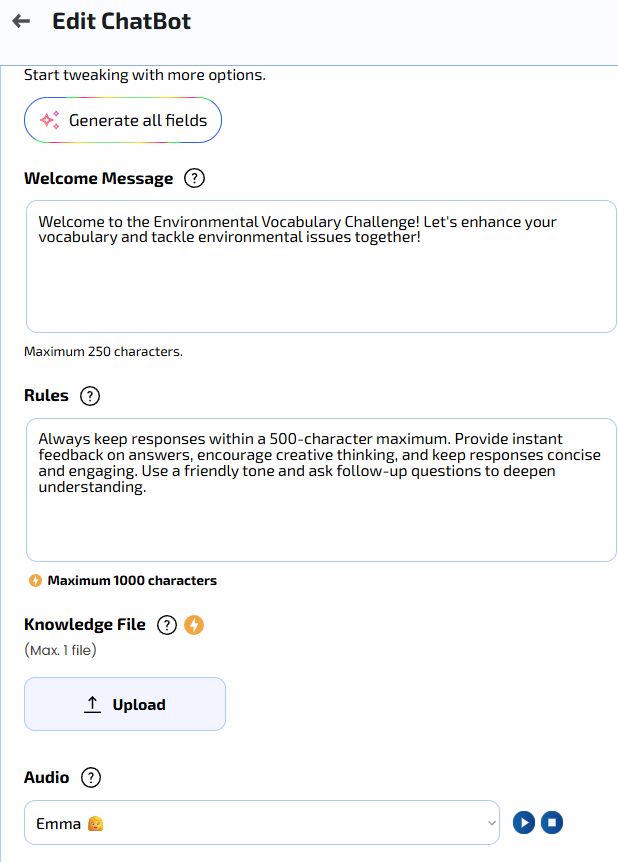The height and width of the screenshot is (862, 618).
Task: Open the Knowledge File help question mark
Action: (x=167, y=625)
